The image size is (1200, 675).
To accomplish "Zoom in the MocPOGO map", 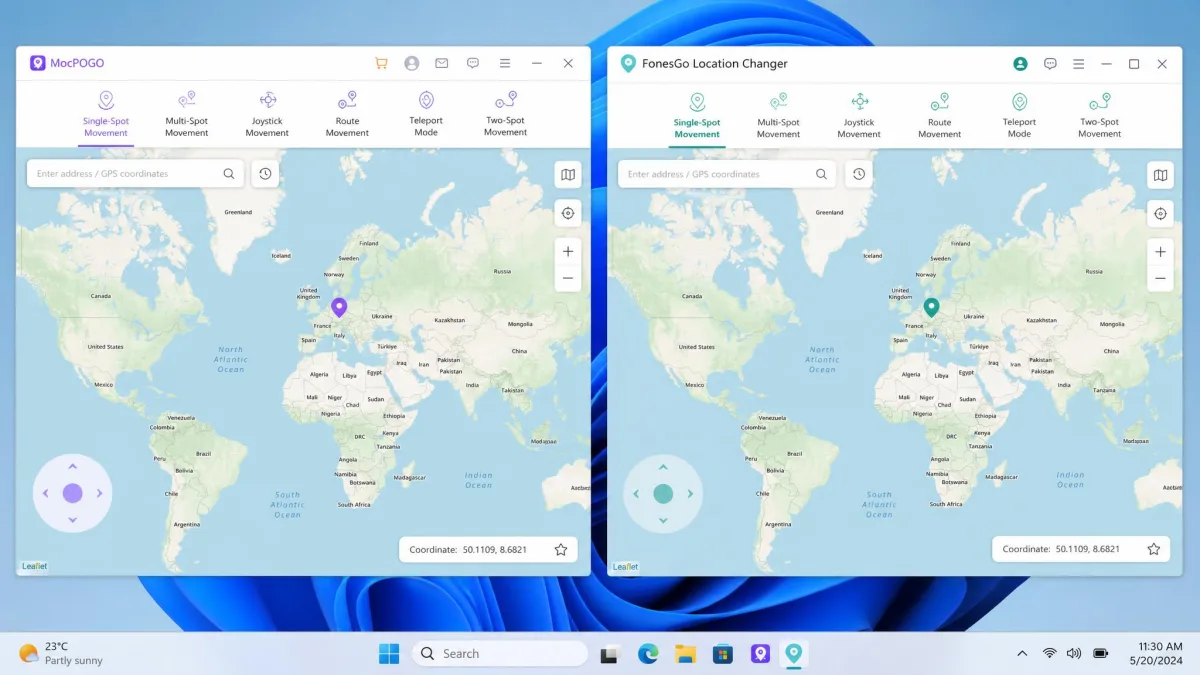I will 568,252.
